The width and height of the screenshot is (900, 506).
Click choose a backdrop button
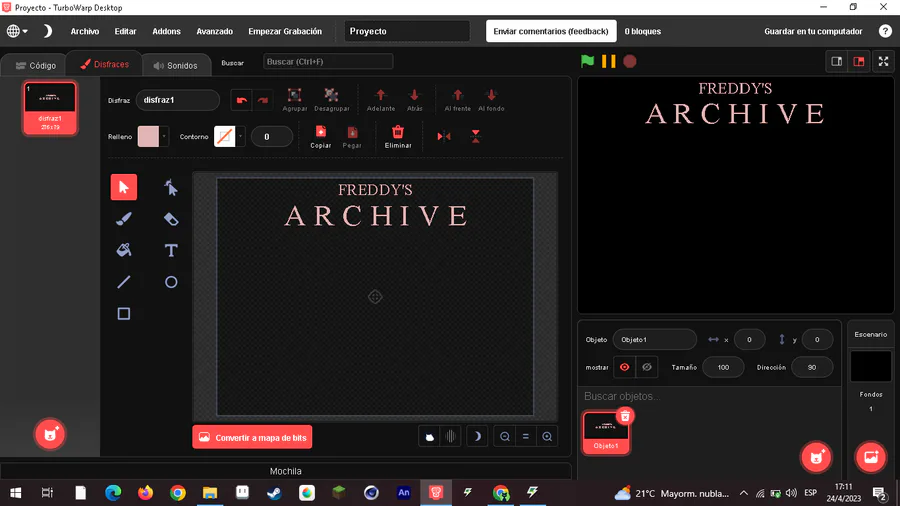pyautogui.click(x=871, y=457)
